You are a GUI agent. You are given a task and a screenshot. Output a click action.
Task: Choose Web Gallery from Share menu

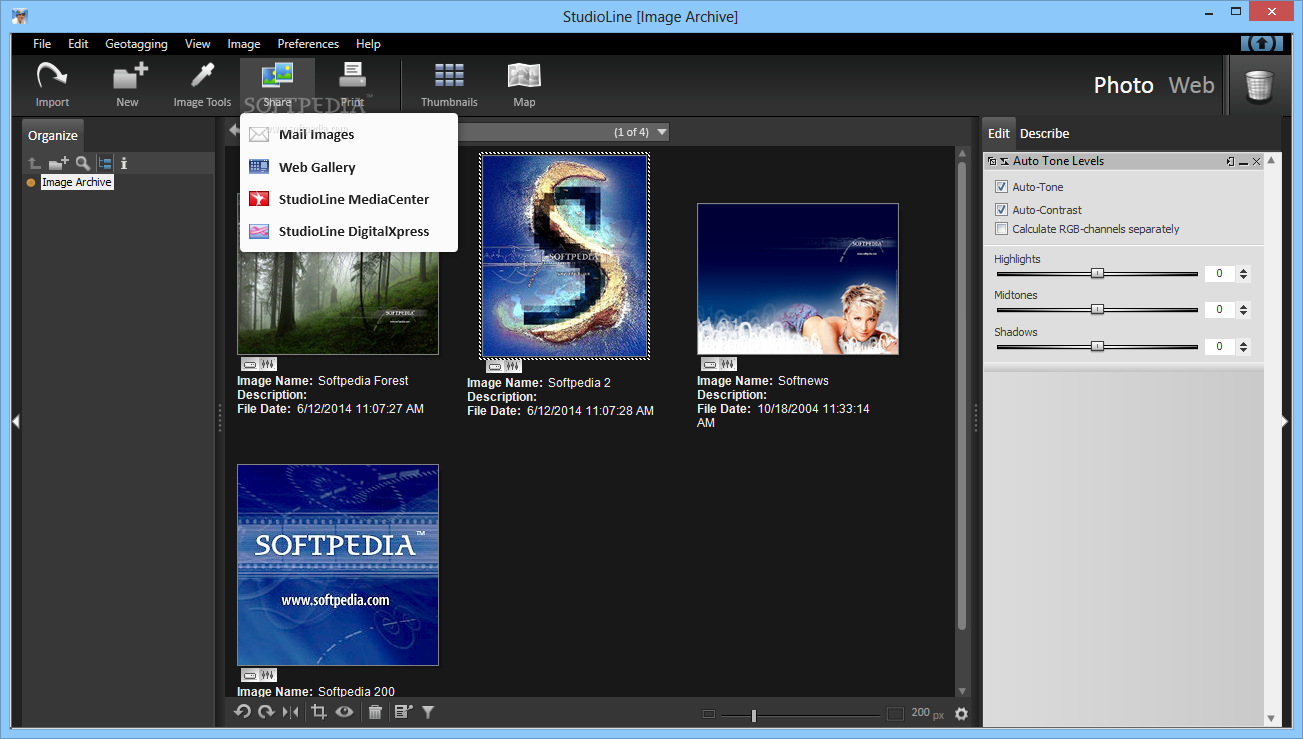(348, 167)
